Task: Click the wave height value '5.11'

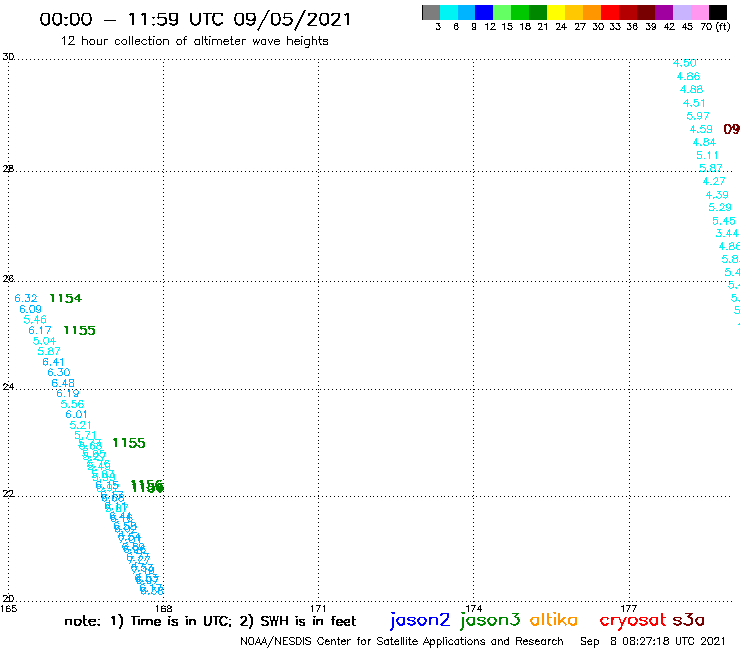Action: point(707,155)
